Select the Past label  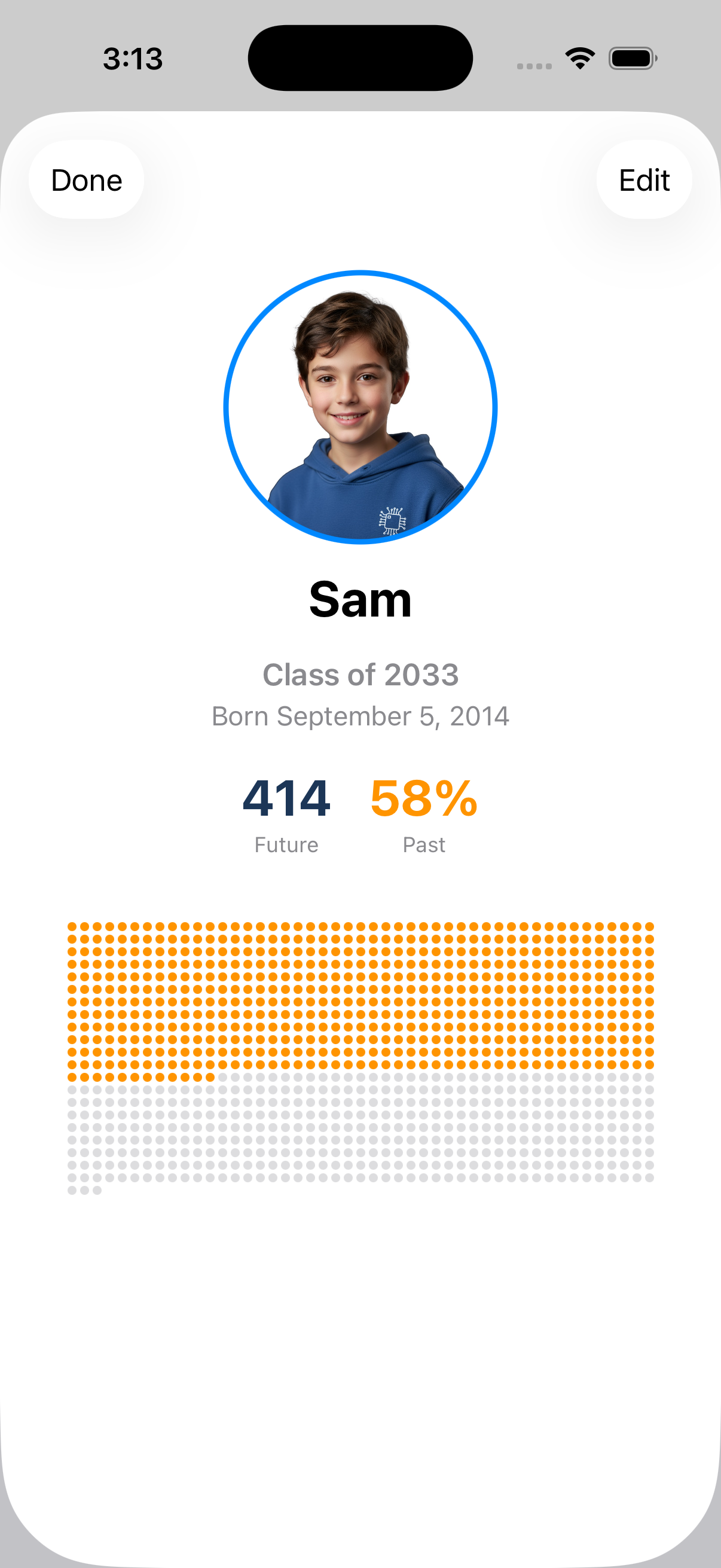click(423, 845)
